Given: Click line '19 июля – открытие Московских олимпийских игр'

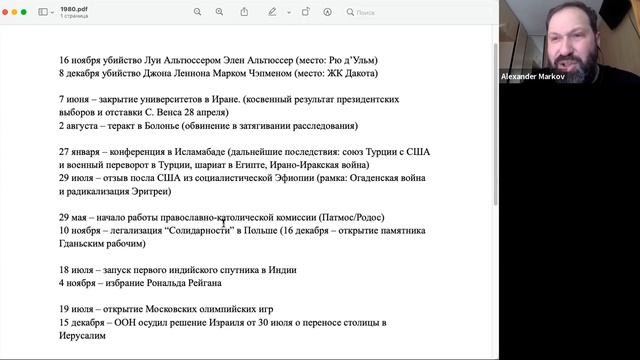Looking at the screenshot, I should coord(166,309).
